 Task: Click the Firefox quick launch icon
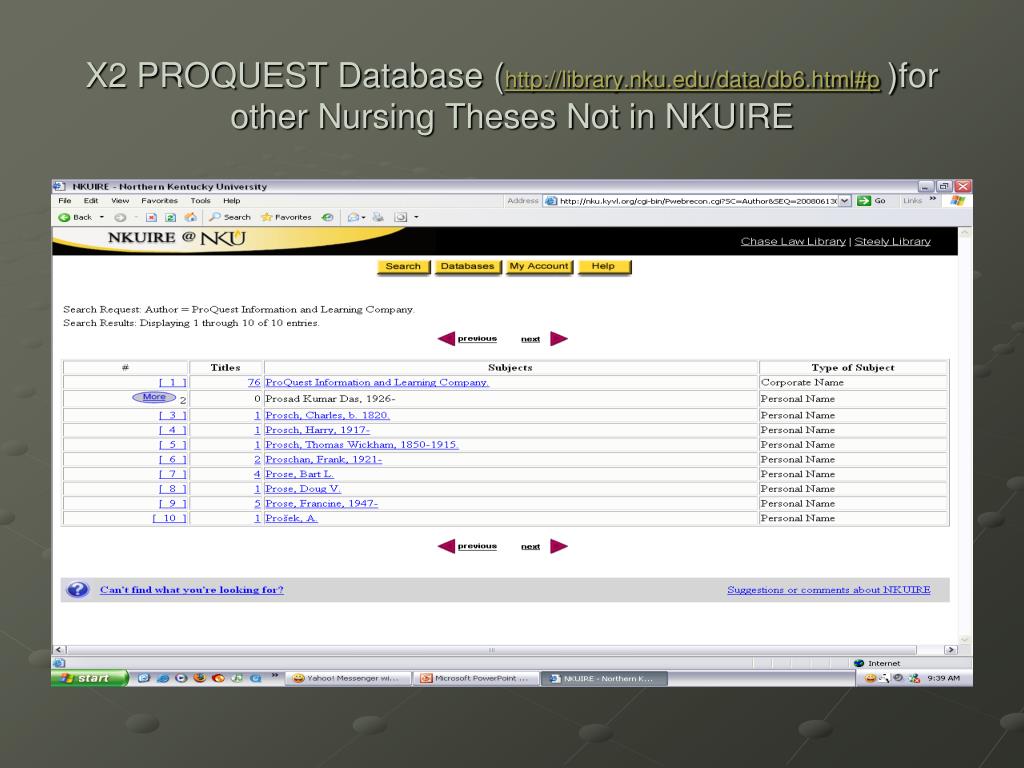[x=200, y=678]
